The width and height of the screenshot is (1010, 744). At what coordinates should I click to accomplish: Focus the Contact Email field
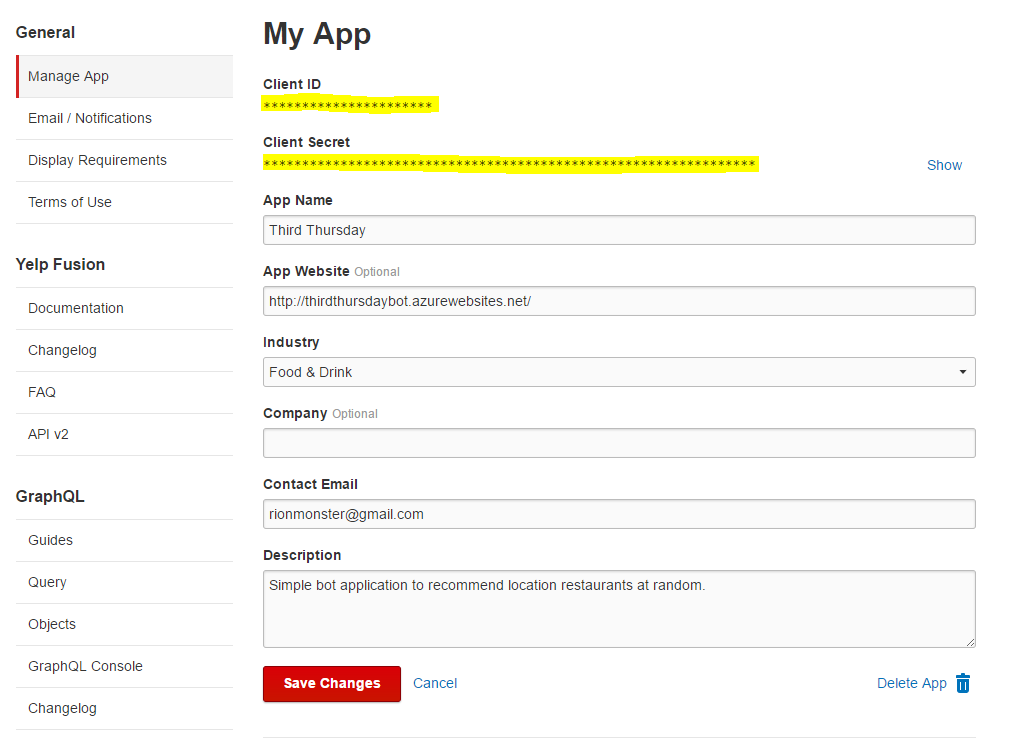point(619,513)
